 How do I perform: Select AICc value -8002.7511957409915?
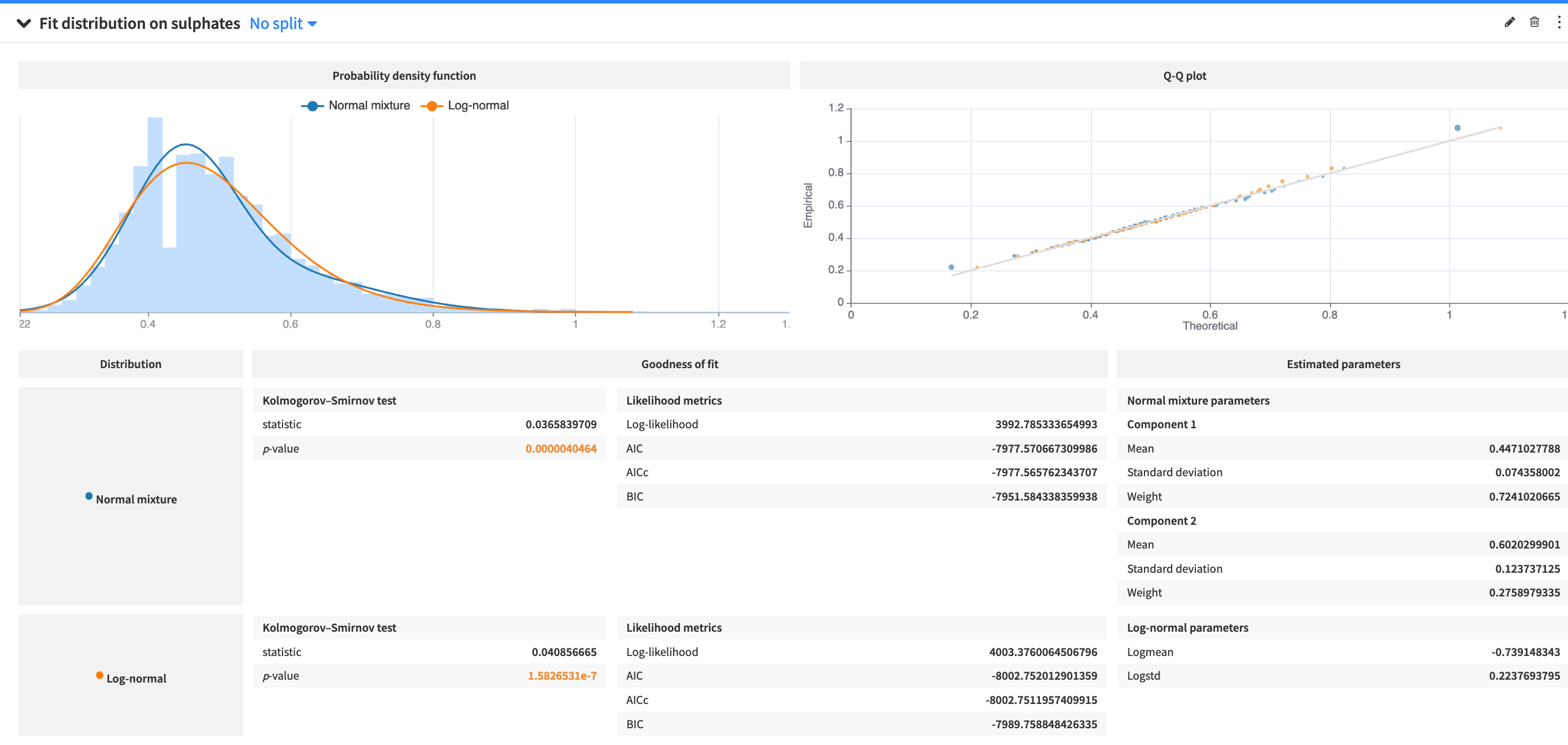coord(1041,700)
